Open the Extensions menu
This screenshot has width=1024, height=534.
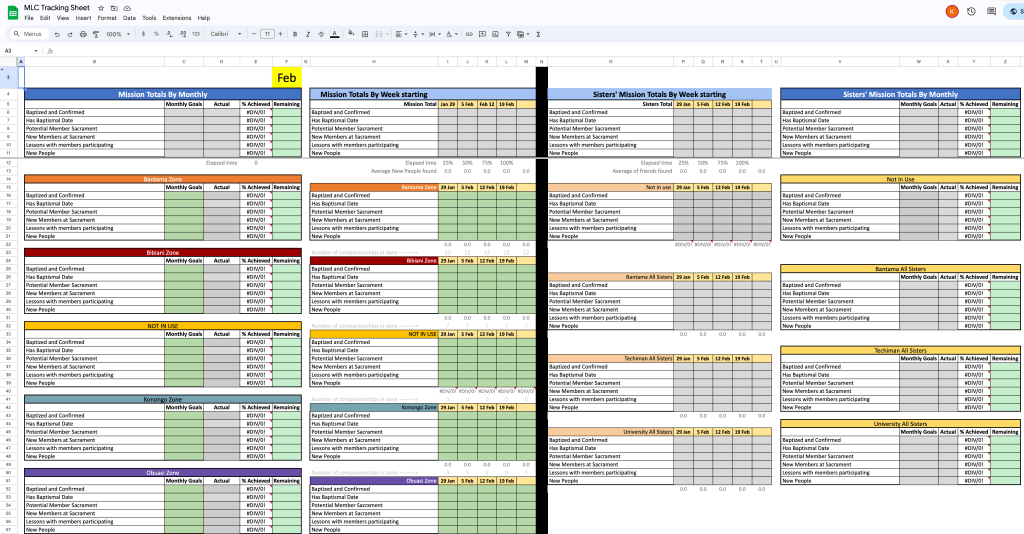[176, 18]
